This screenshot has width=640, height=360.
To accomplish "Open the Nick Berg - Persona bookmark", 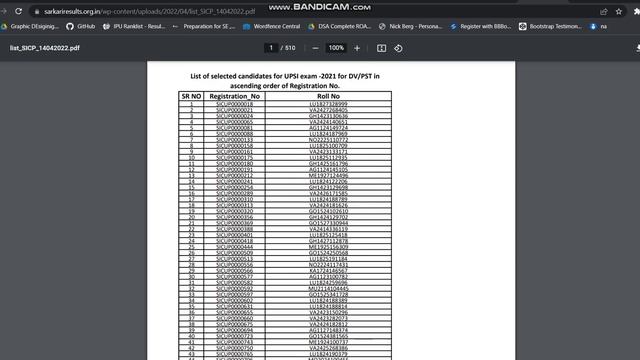I will pos(411,27).
